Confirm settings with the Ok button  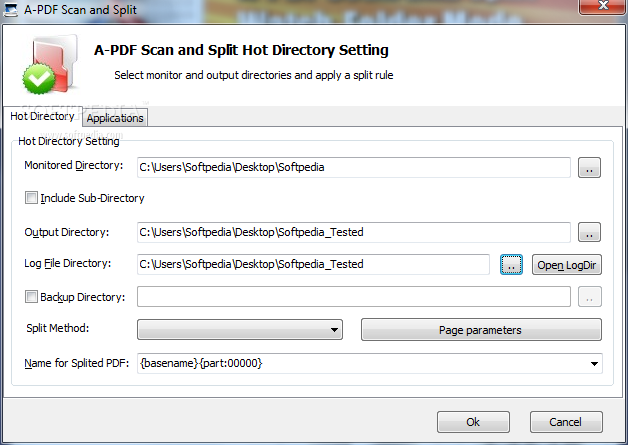(473, 422)
